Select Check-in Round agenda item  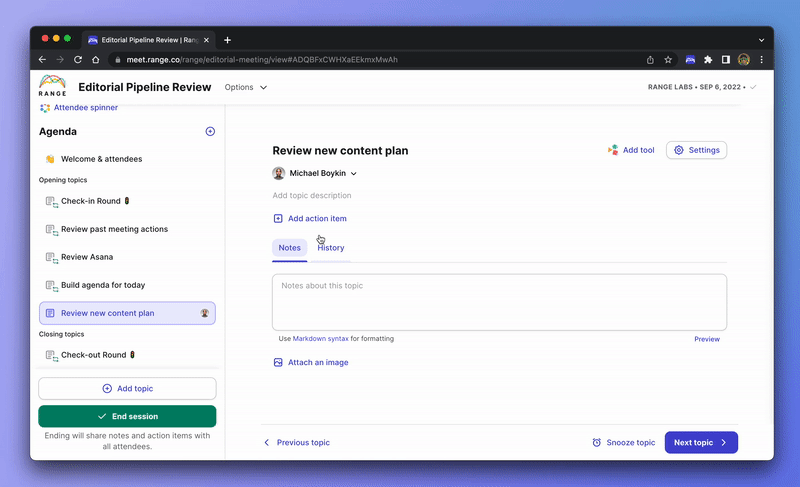127,201
